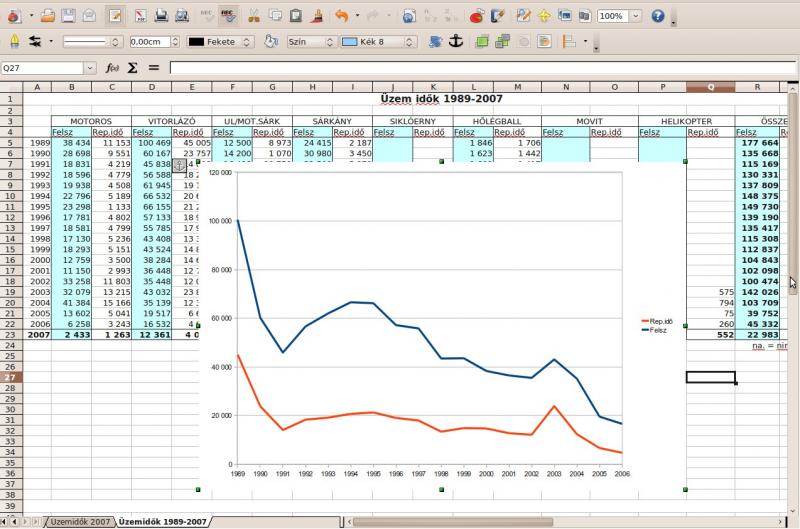800x529 pixels.
Task: Toggle AutoSpellcheck on the toolbar
Action: point(228,16)
